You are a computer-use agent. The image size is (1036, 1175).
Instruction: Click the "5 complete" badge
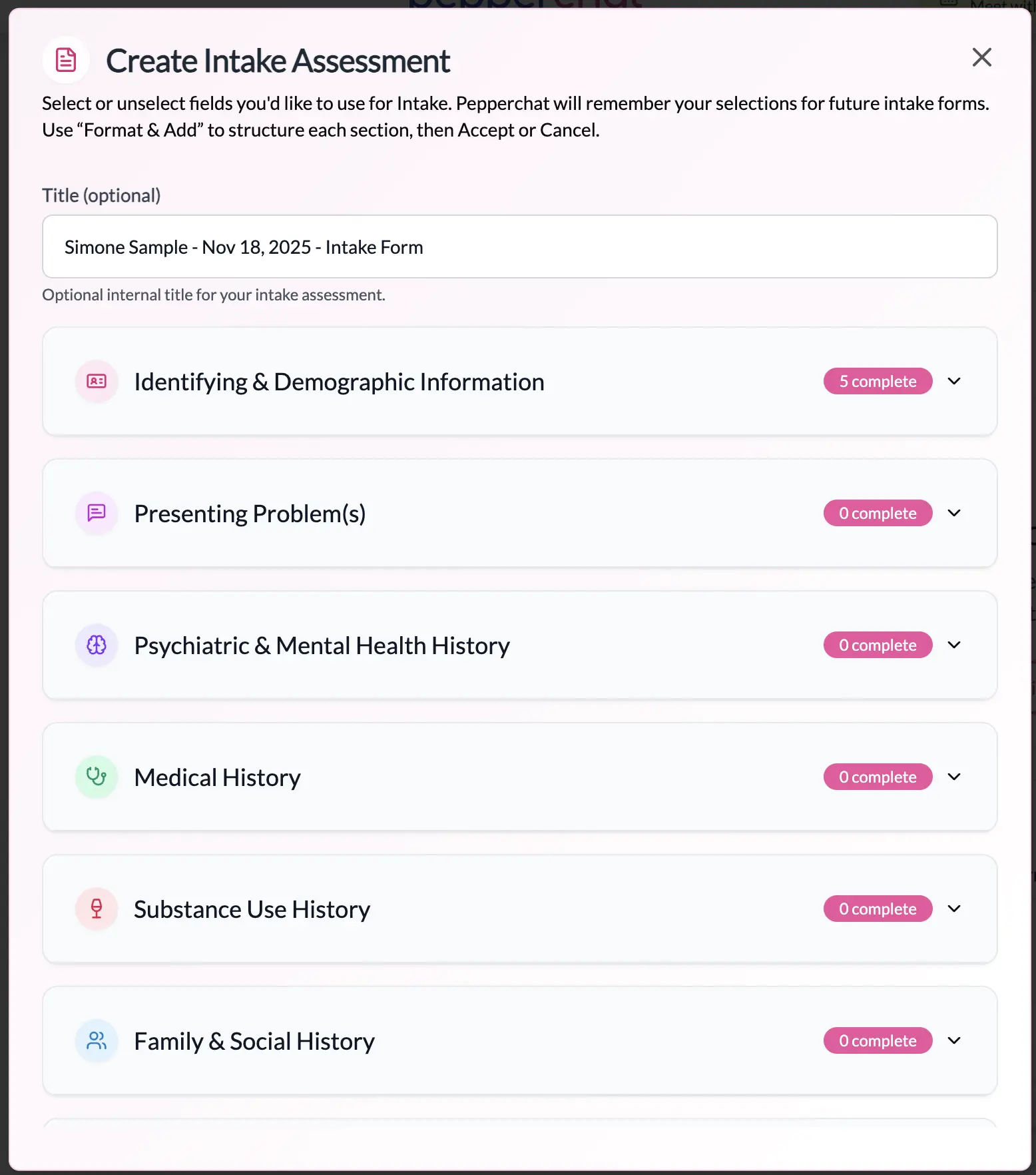point(878,381)
